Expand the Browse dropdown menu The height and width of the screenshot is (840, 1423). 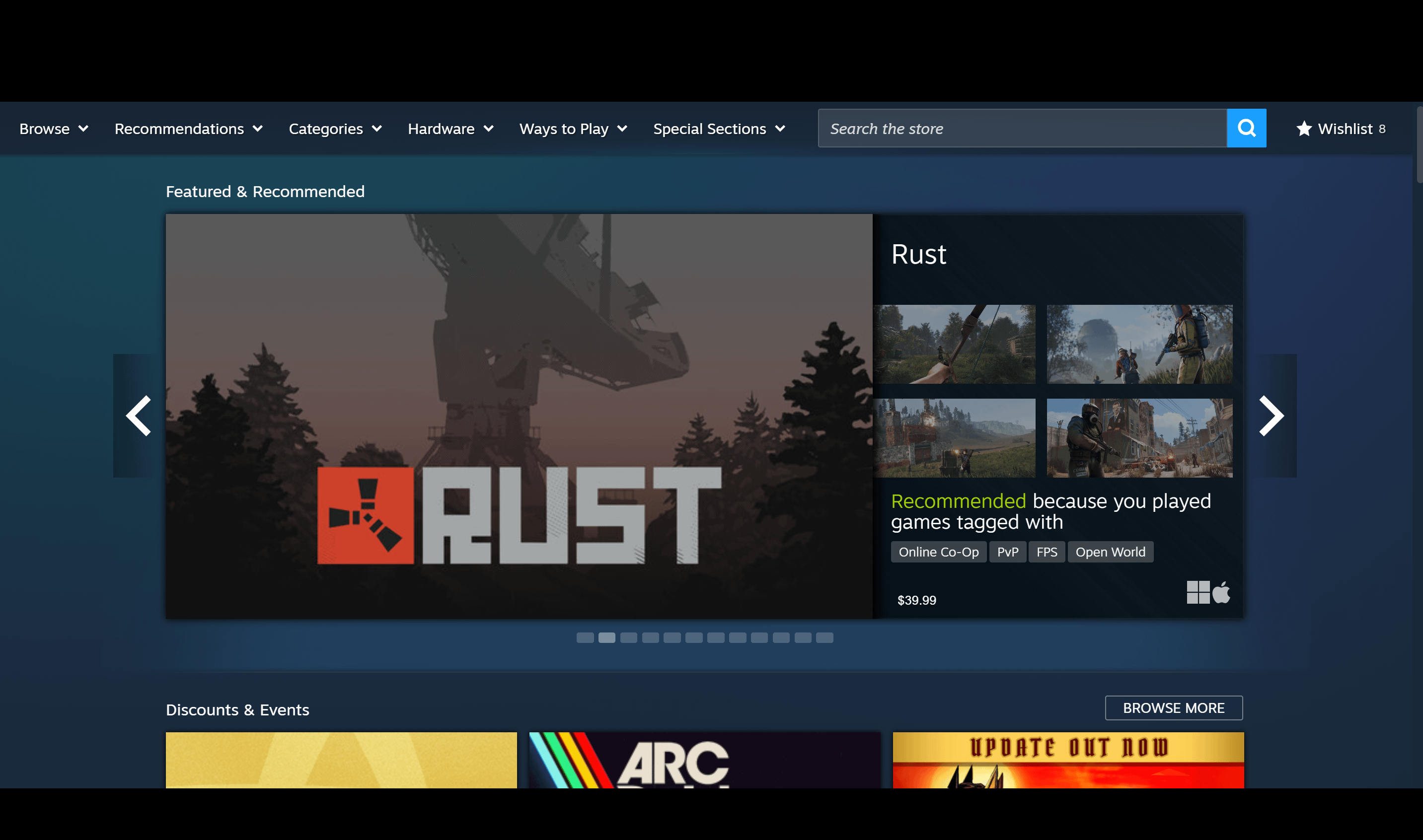(x=54, y=129)
